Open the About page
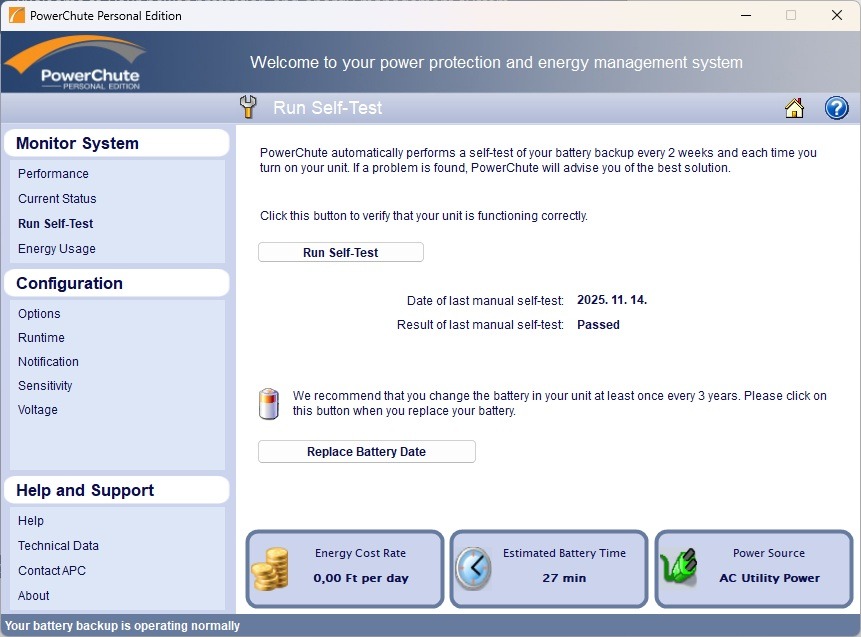Screen dimensions: 861x637 [33, 595]
